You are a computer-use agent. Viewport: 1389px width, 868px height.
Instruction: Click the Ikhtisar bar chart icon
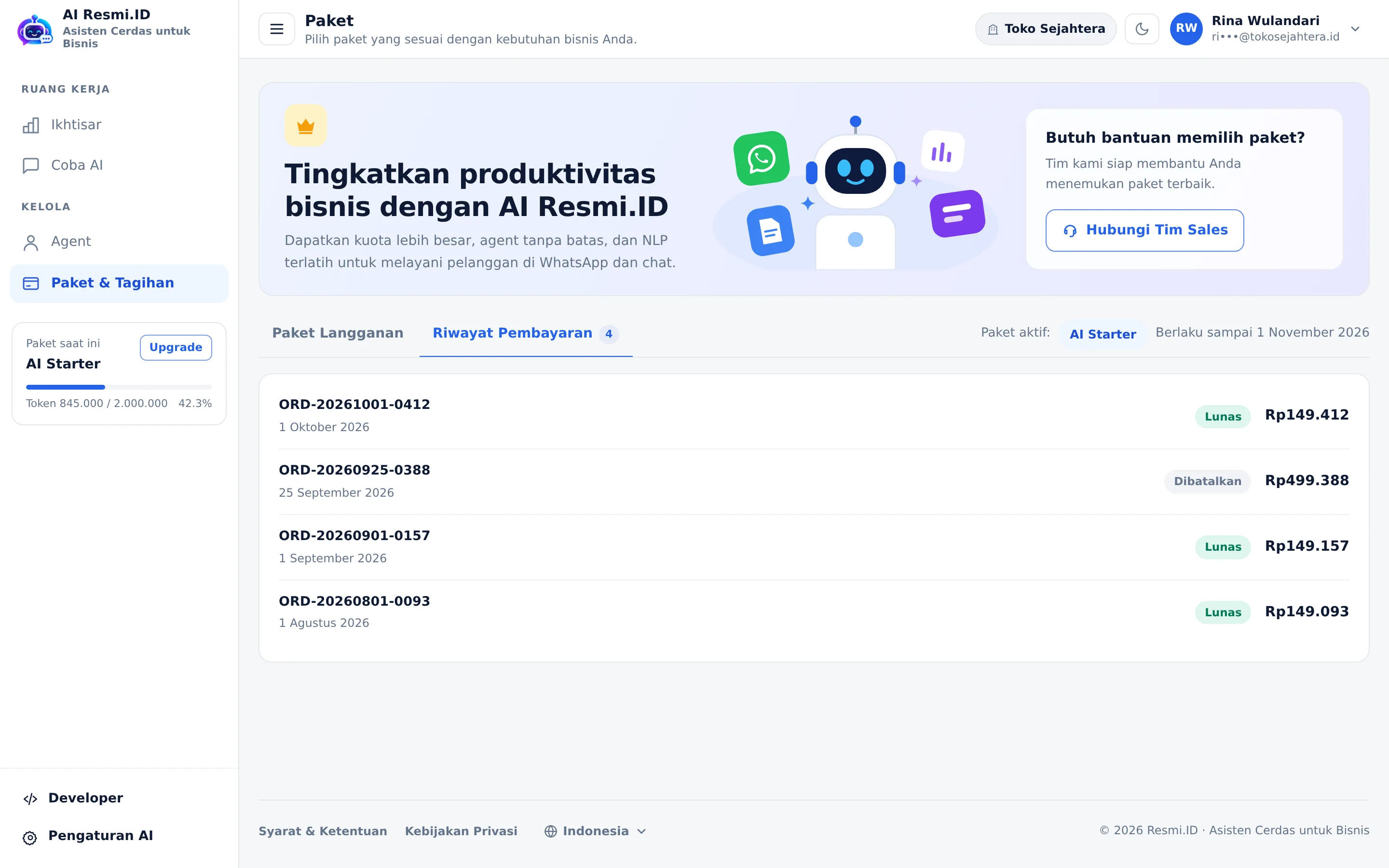coord(31,125)
